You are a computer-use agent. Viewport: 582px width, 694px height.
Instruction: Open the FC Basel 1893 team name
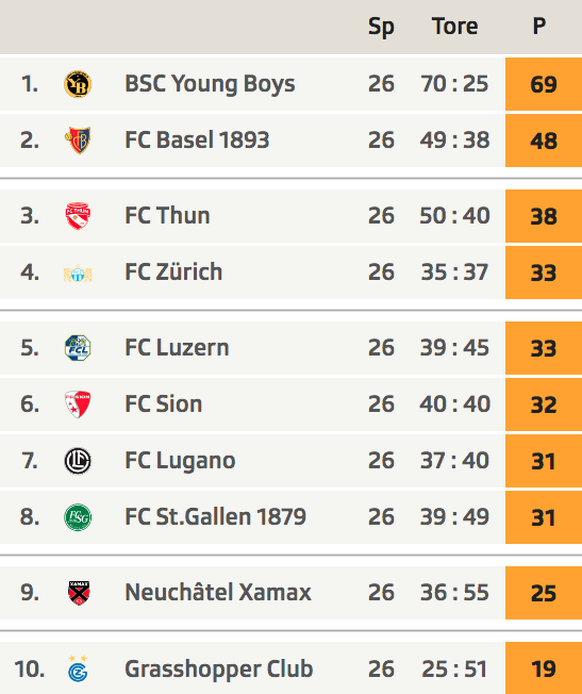tap(197, 140)
